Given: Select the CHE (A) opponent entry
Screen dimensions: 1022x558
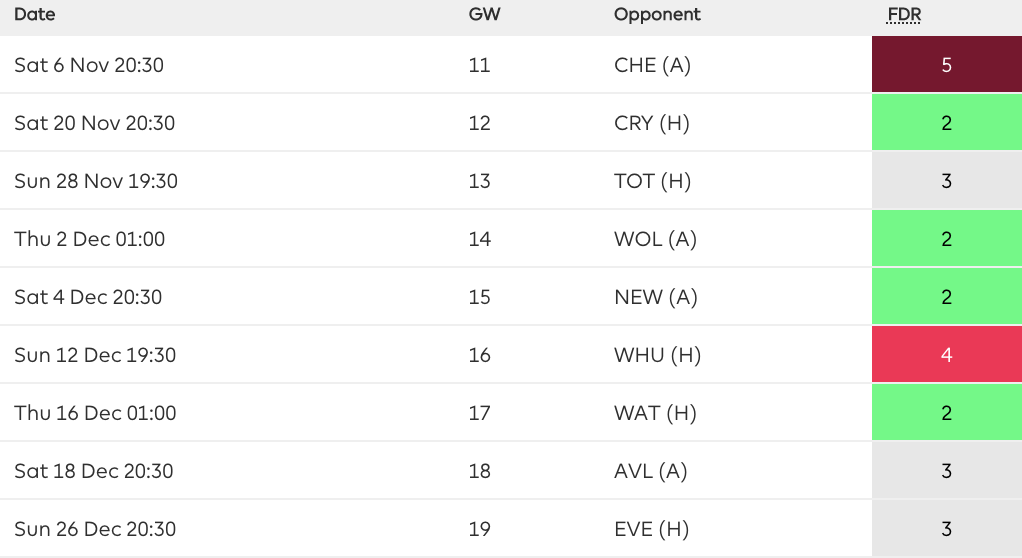Looking at the screenshot, I should (652, 65).
